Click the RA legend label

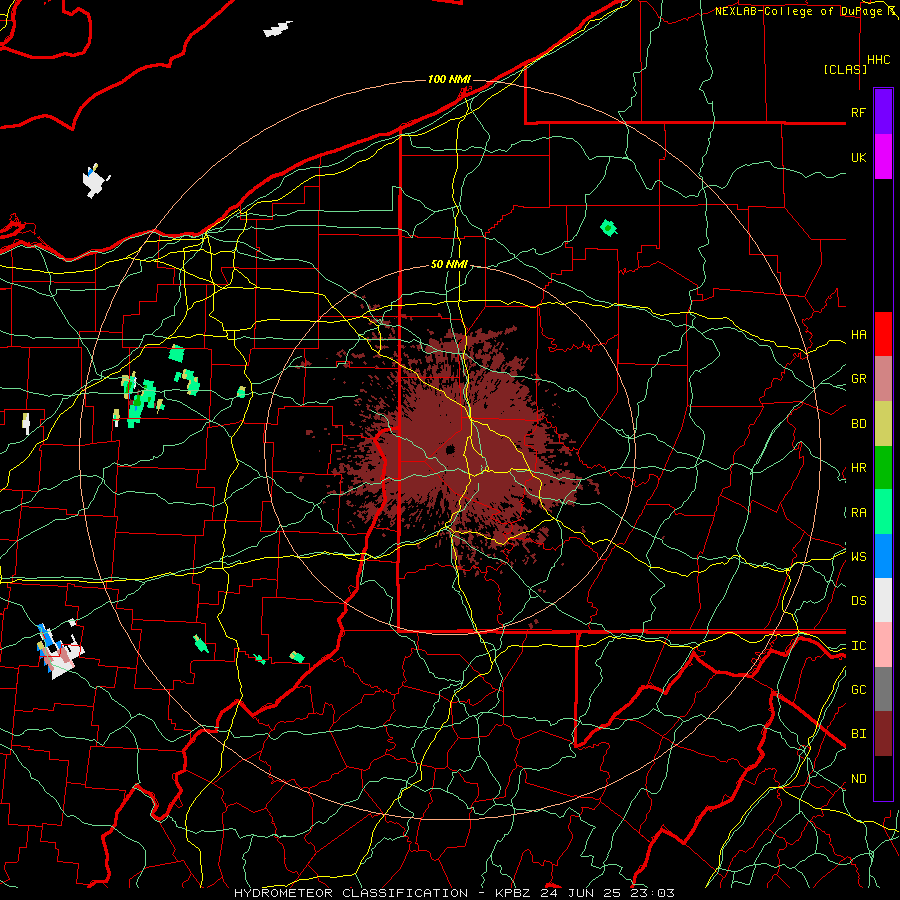point(858,513)
